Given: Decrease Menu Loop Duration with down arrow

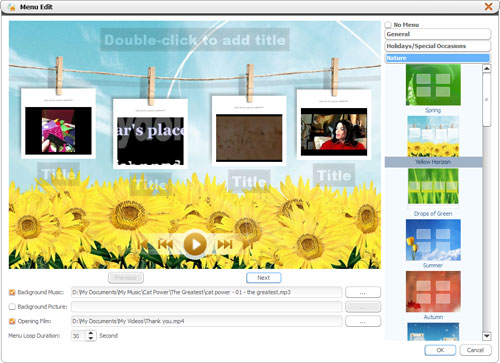Looking at the screenshot, I should point(91,338).
